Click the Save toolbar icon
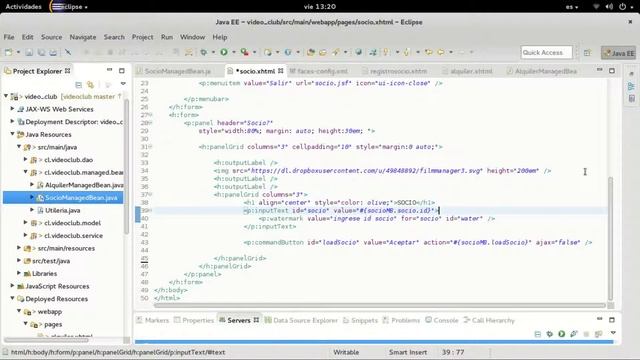Image resolution: width=640 pixels, height=360 pixels. click(x=29, y=52)
